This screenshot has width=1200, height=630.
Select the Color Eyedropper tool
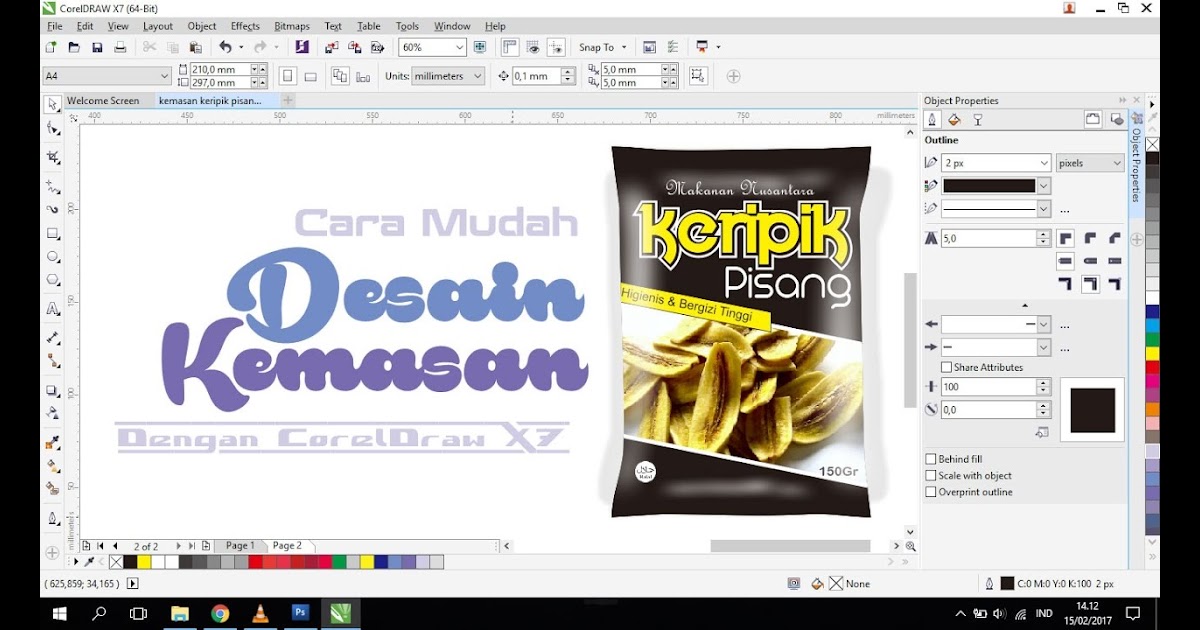(53, 443)
